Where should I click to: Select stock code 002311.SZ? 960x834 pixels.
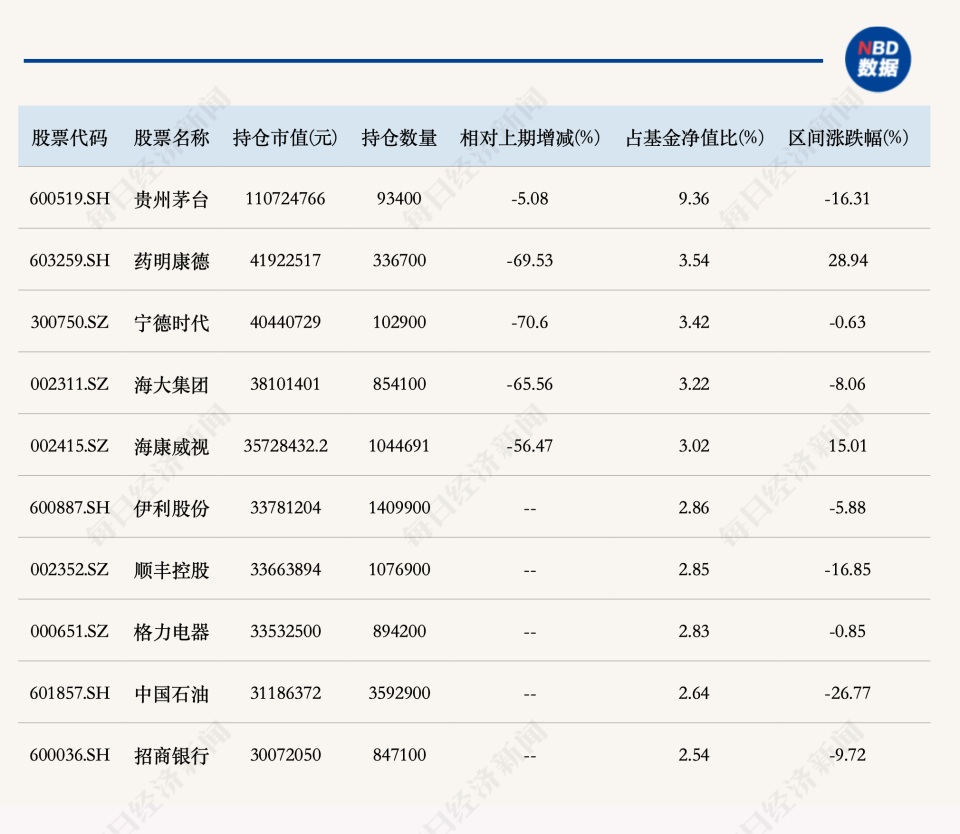[69, 385]
